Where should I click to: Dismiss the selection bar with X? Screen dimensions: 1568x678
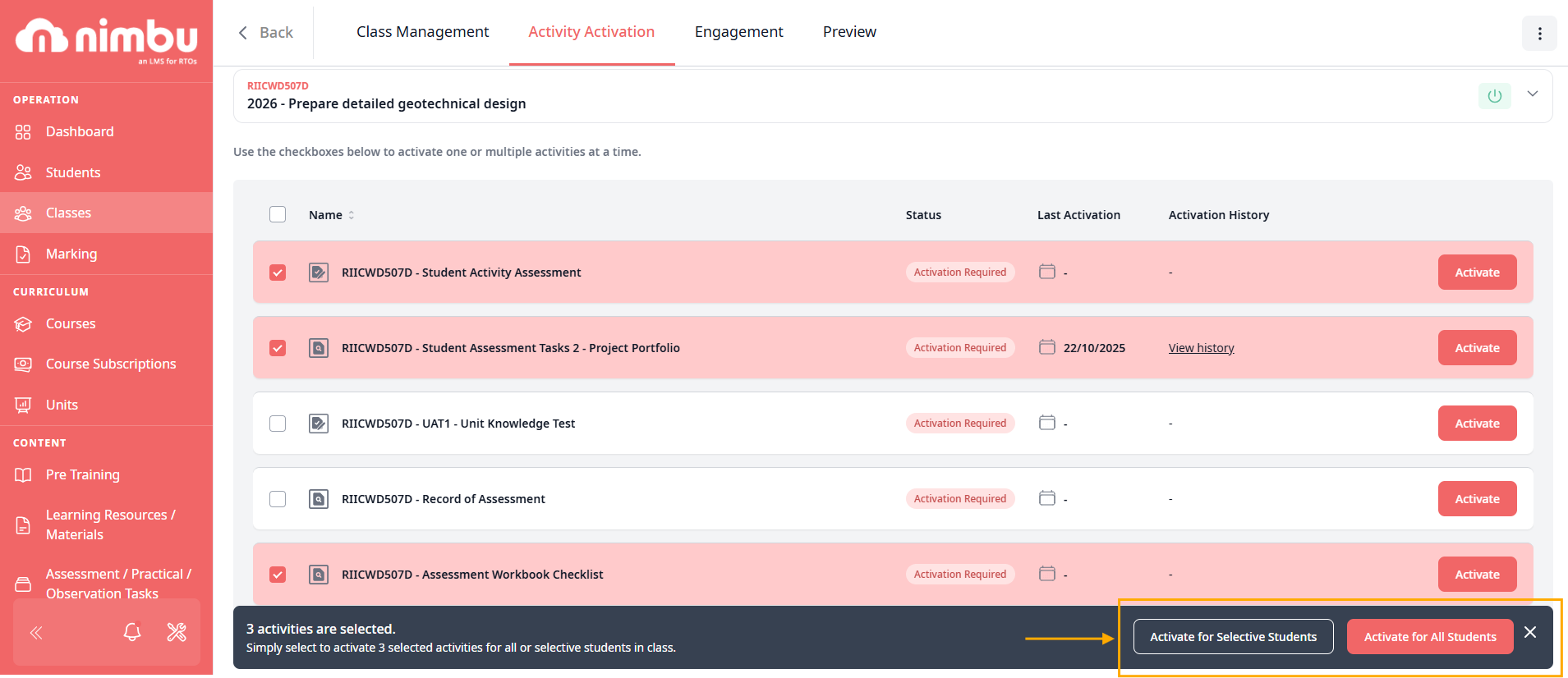pos(1530,632)
